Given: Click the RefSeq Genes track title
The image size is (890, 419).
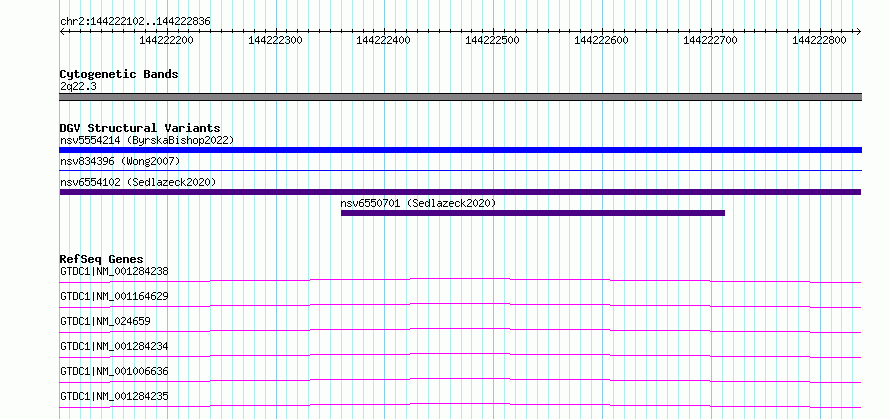Looking at the screenshot, I should coord(102,259).
